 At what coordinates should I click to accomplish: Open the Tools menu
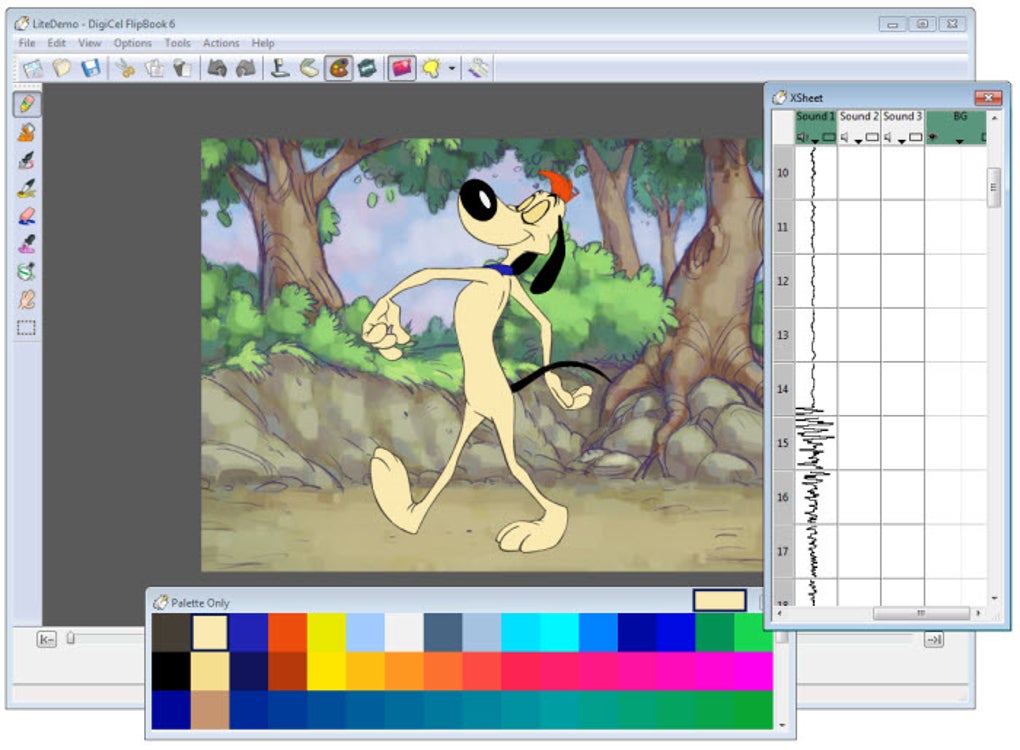click(x=178, y=43)
